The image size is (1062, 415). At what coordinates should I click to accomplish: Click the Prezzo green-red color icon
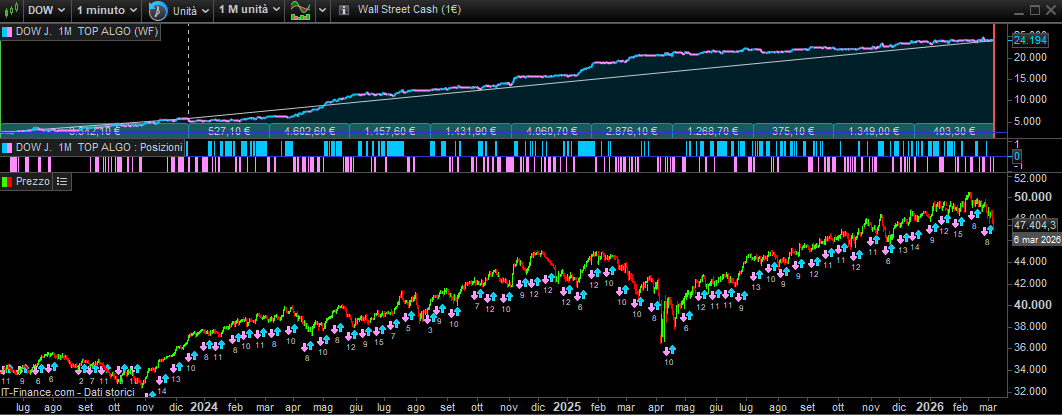pyautogui.click(x=8, y=181)
